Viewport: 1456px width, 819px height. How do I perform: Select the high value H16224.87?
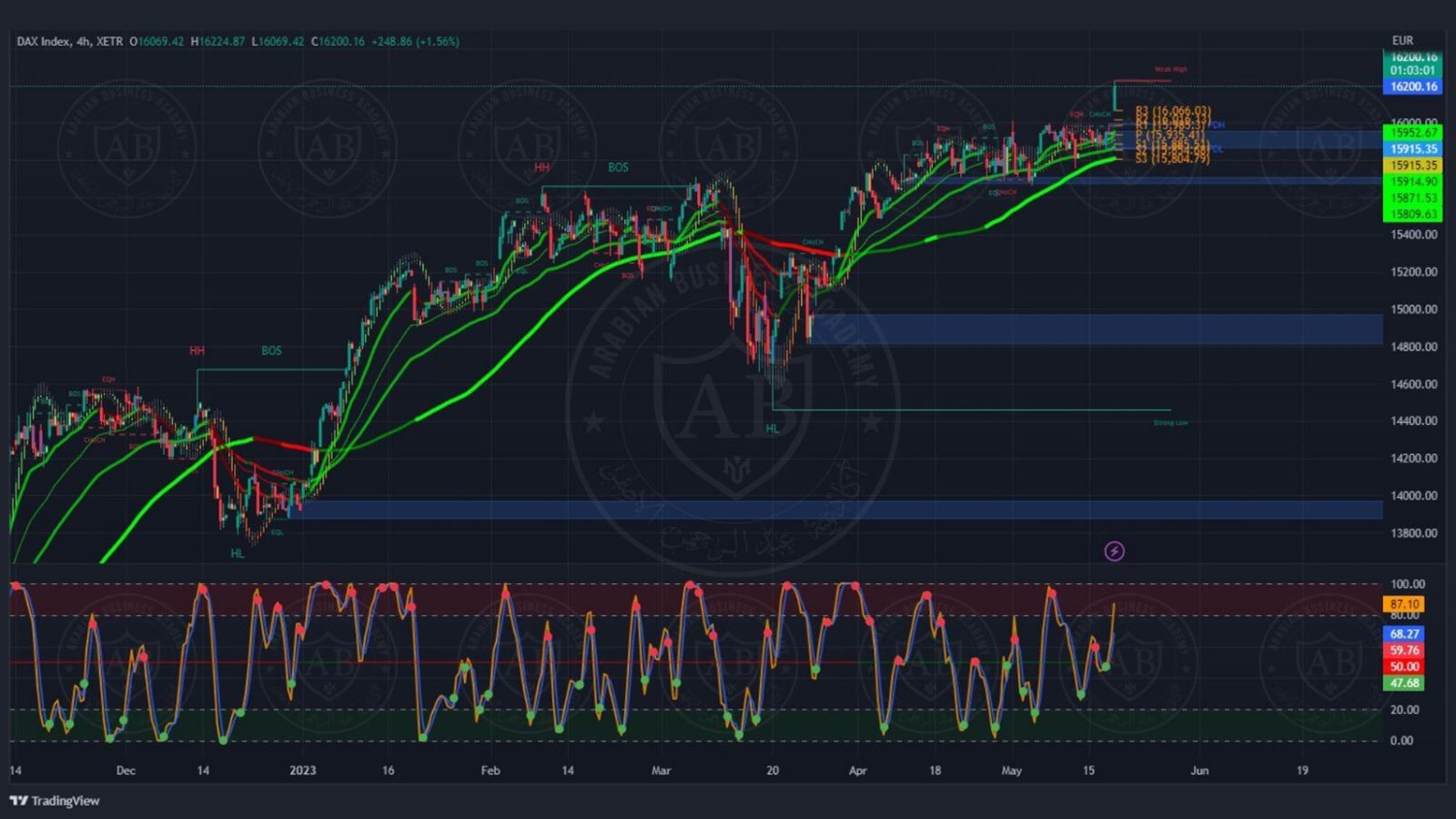(x=217, y=42)
